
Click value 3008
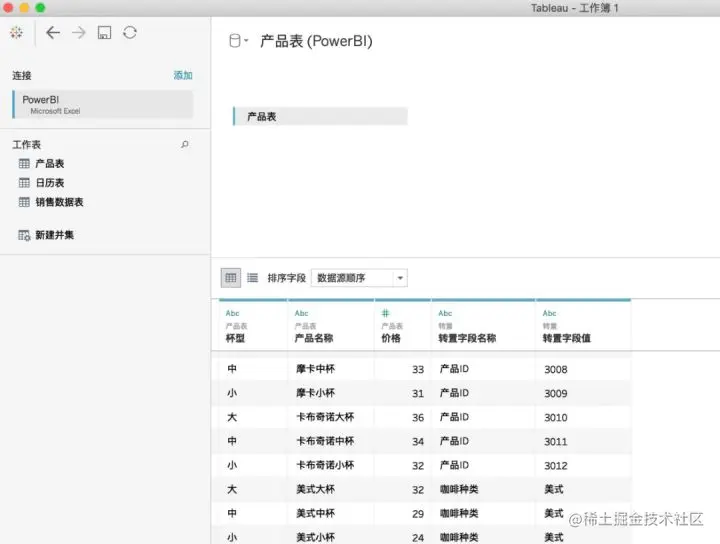(x=556, y=370)
